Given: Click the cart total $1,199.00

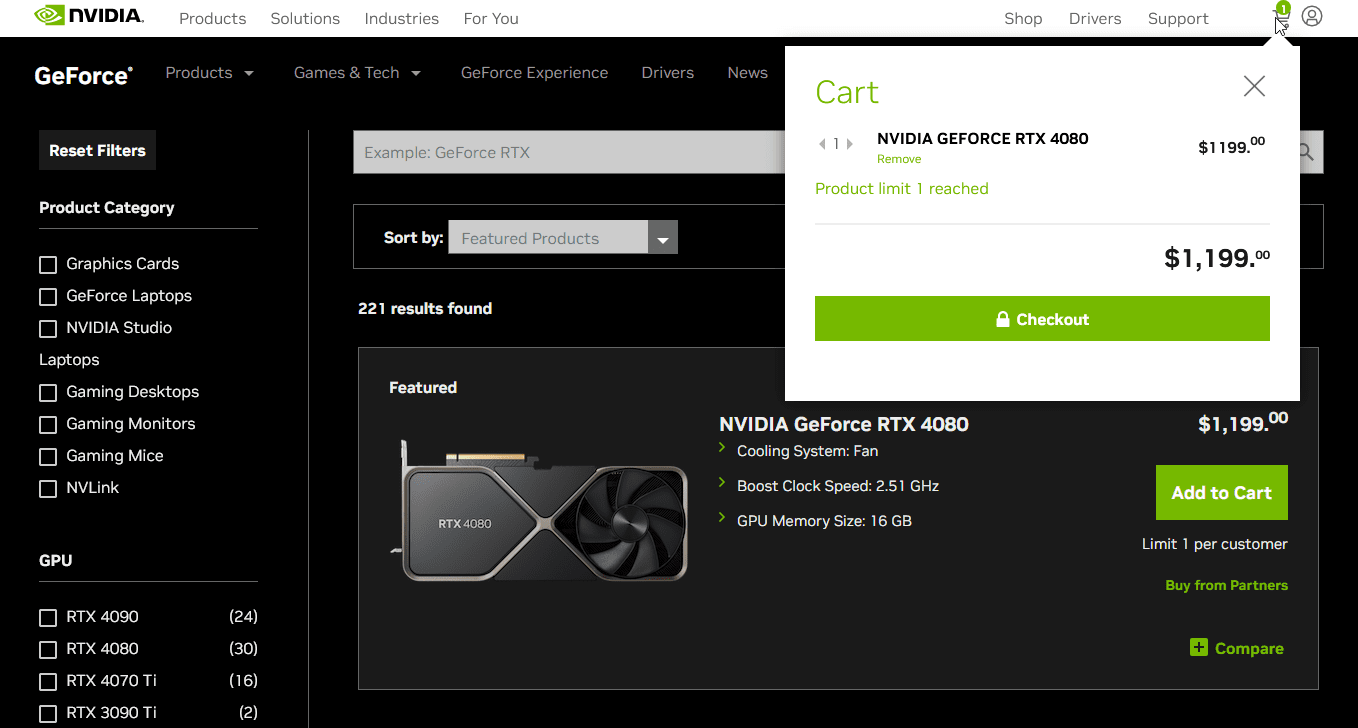Looking at the screenshot, I should pyautogui.click(x=1217, y=257).
